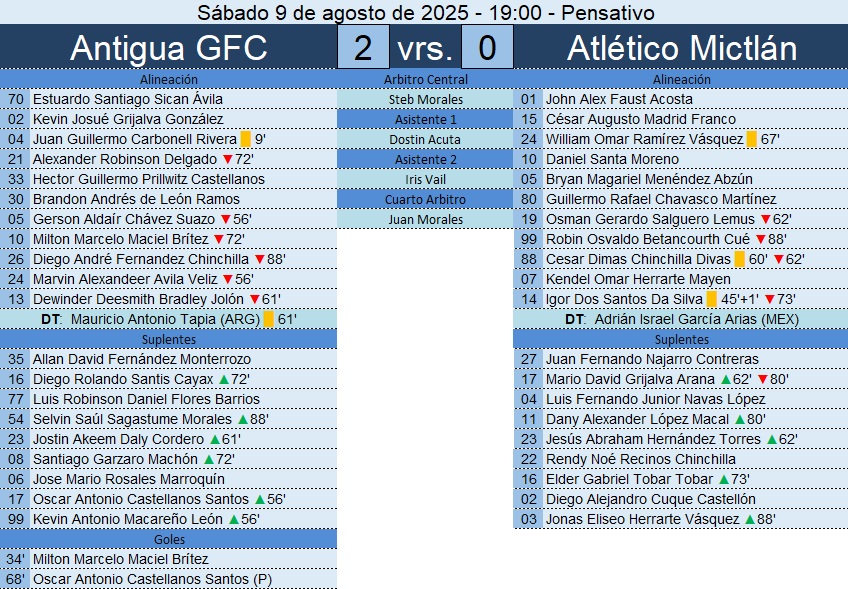This screenshot has height=589, width=848.
Task: Click the red substitution arrow beside Alexander Robinson Delgado
Action: tap(227, 159)
